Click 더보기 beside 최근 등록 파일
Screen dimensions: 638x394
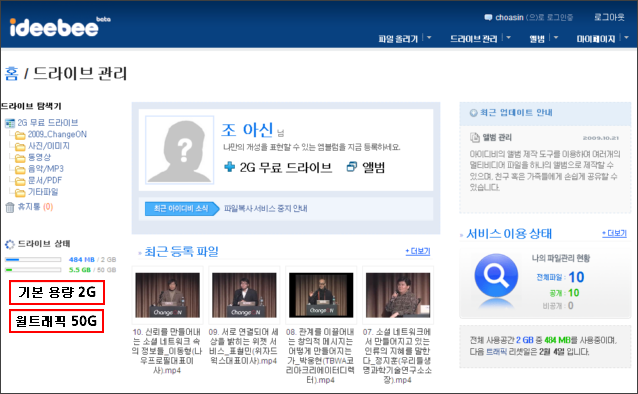click(418, 252)
